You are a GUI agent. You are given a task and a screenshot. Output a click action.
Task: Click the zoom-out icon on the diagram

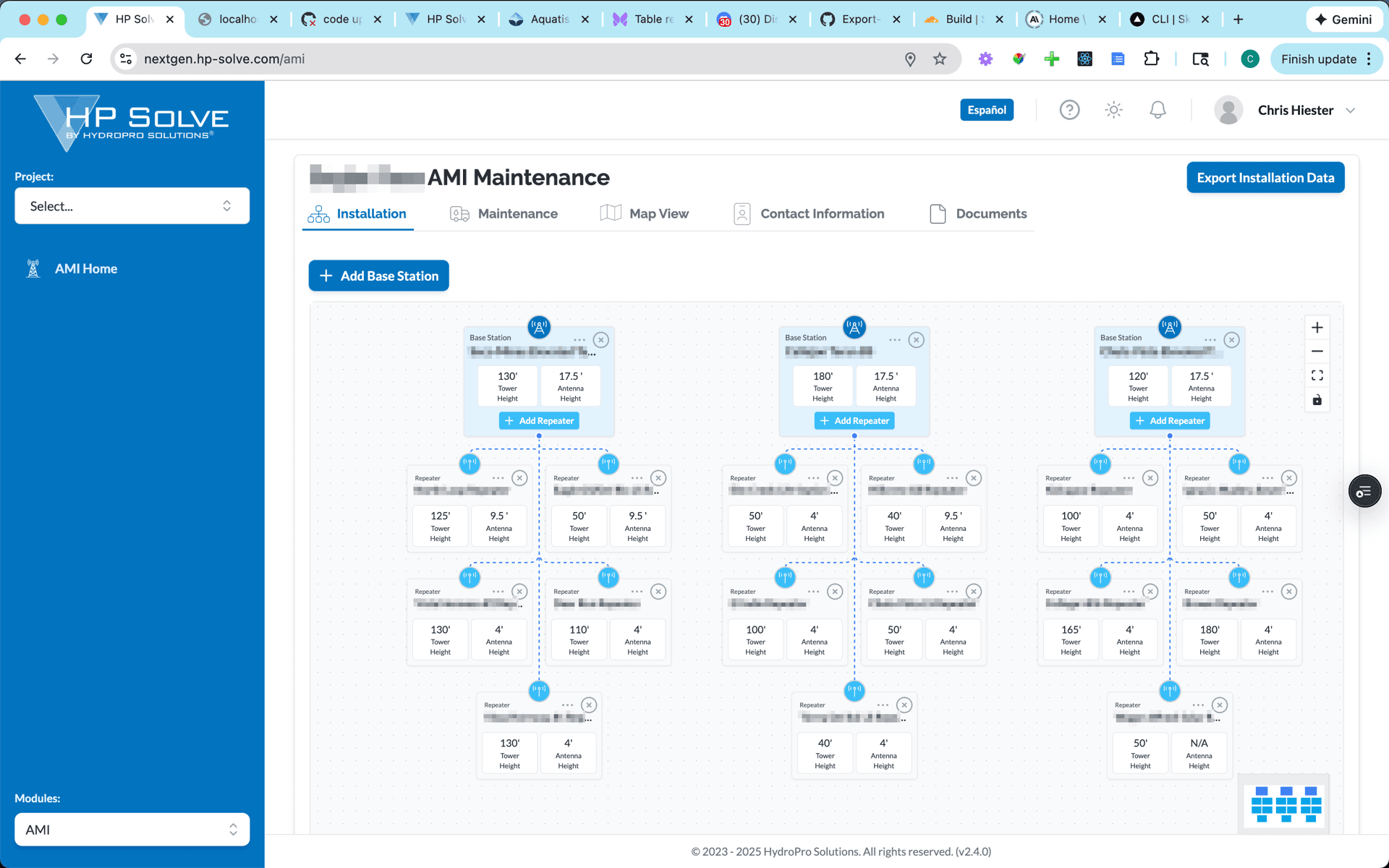pyautogui.click(x=1317, y=352)
